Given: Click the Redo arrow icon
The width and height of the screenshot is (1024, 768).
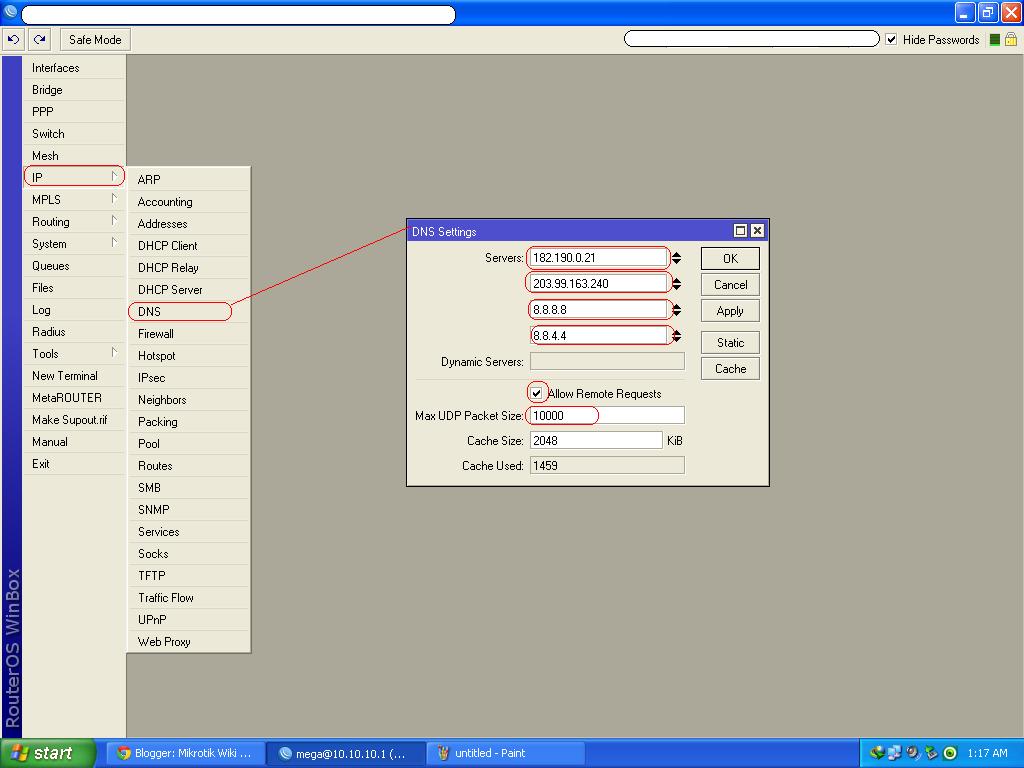Looking at the screenshot, I should [x=39, y=40].
